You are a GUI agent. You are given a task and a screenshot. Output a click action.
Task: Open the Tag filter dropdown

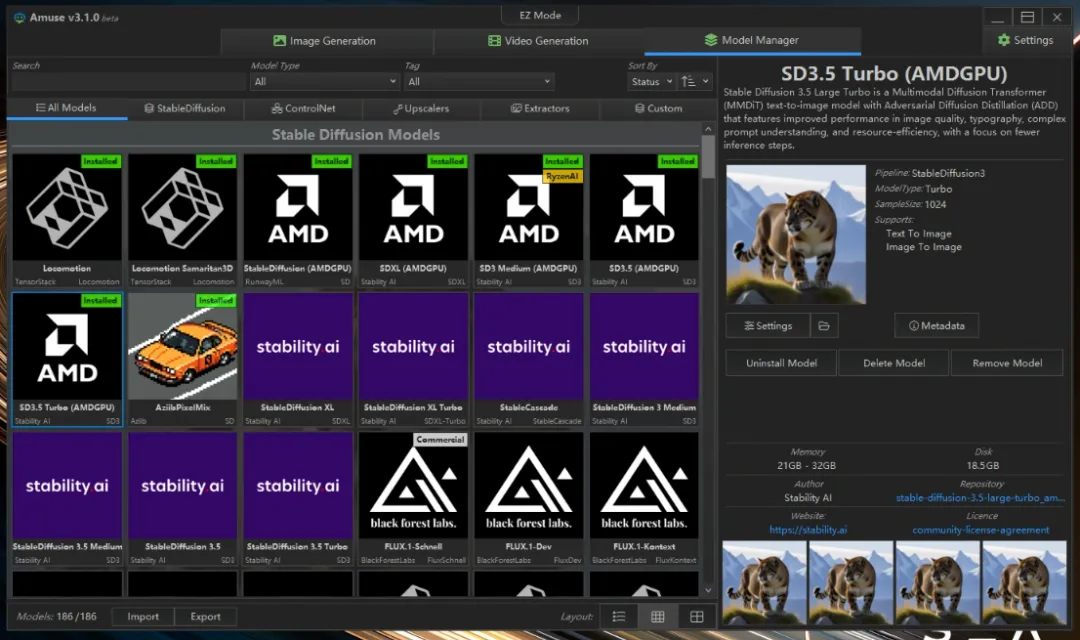[479, 82]
